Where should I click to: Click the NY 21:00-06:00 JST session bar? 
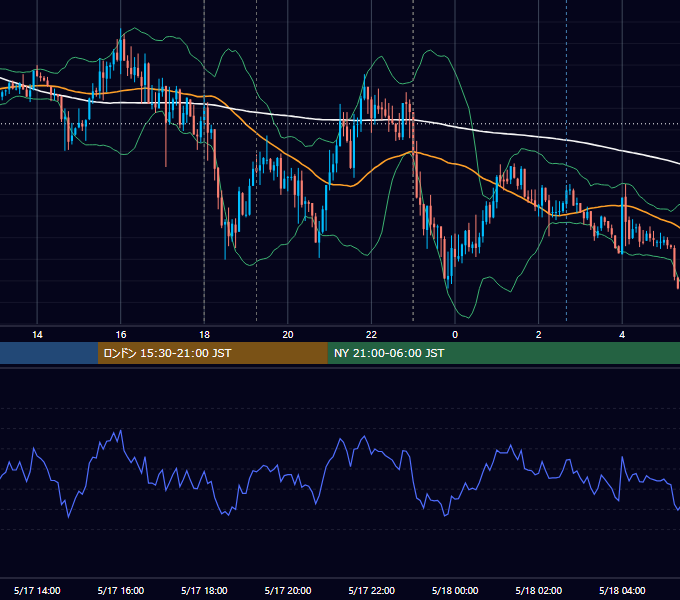pos(503,353)
